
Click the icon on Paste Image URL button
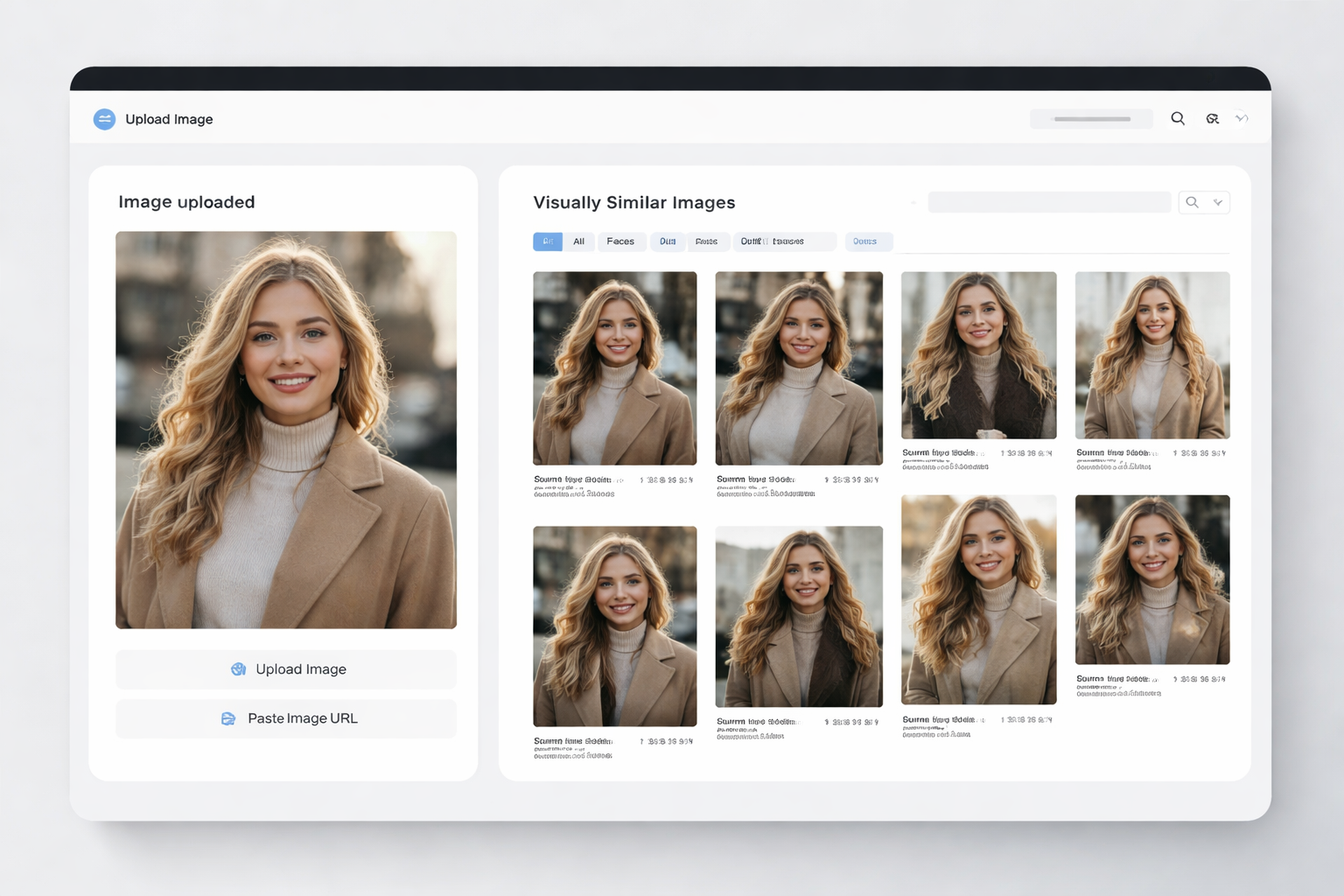click(228, 718)
